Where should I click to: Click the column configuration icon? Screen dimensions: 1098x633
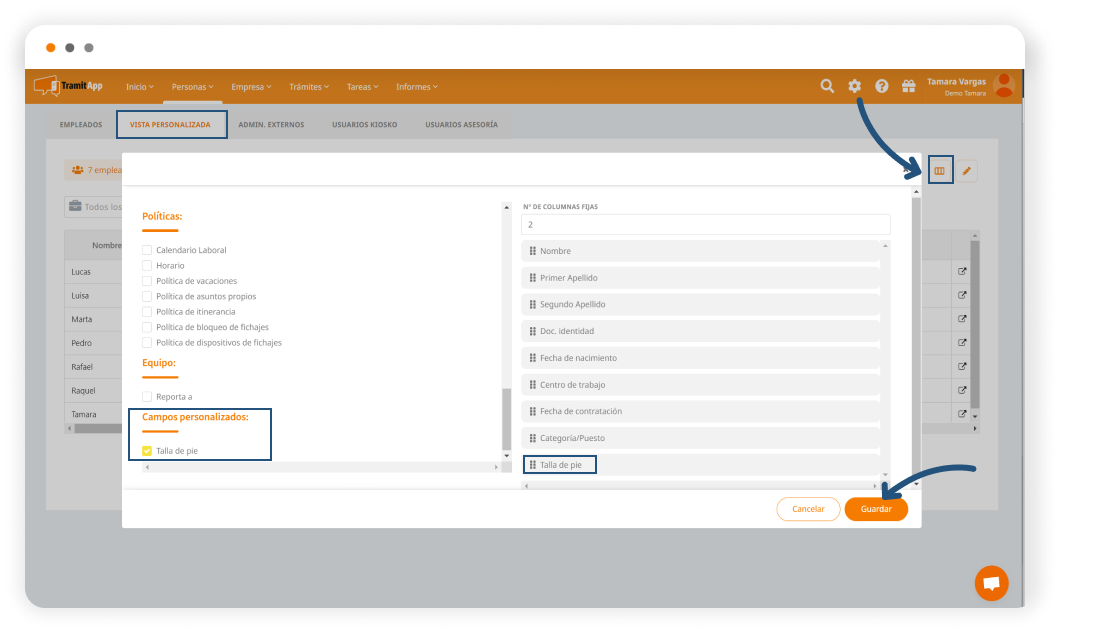(940, 171)
